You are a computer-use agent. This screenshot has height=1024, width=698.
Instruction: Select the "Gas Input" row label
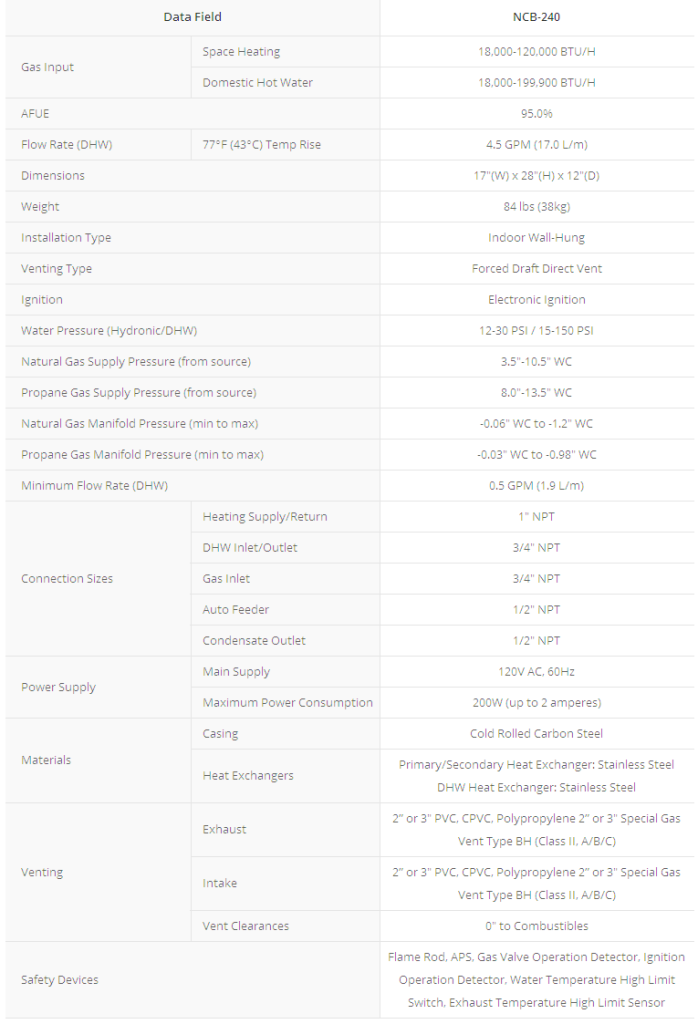[x=48, y=67]
